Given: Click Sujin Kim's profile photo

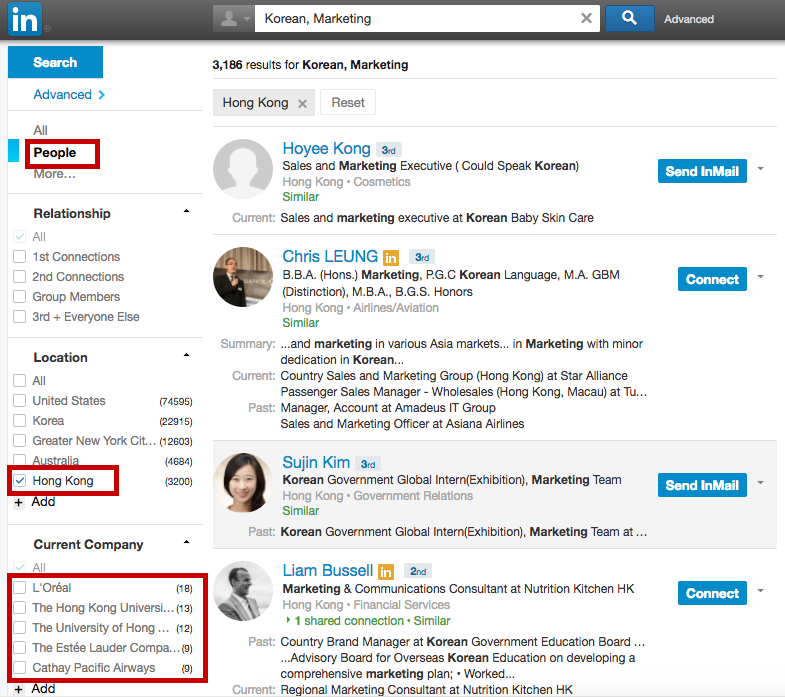Looking at the screenshot, I should [x=243, y=483].
